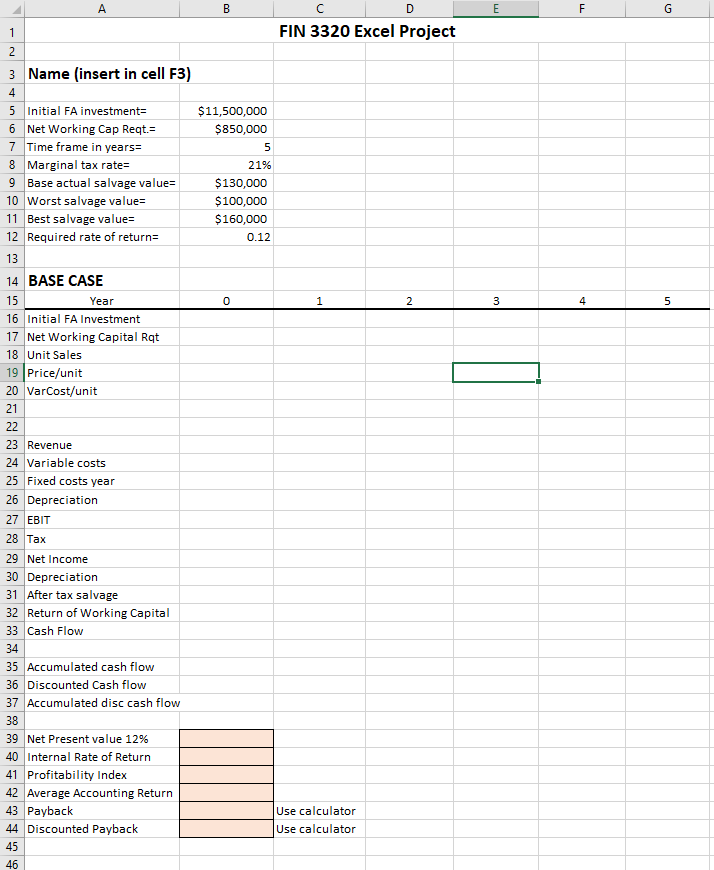Viewport: 714px width, 870px height.
Task: Click Internal Rate of Return input cell
Action: click(x=226, y=757)
